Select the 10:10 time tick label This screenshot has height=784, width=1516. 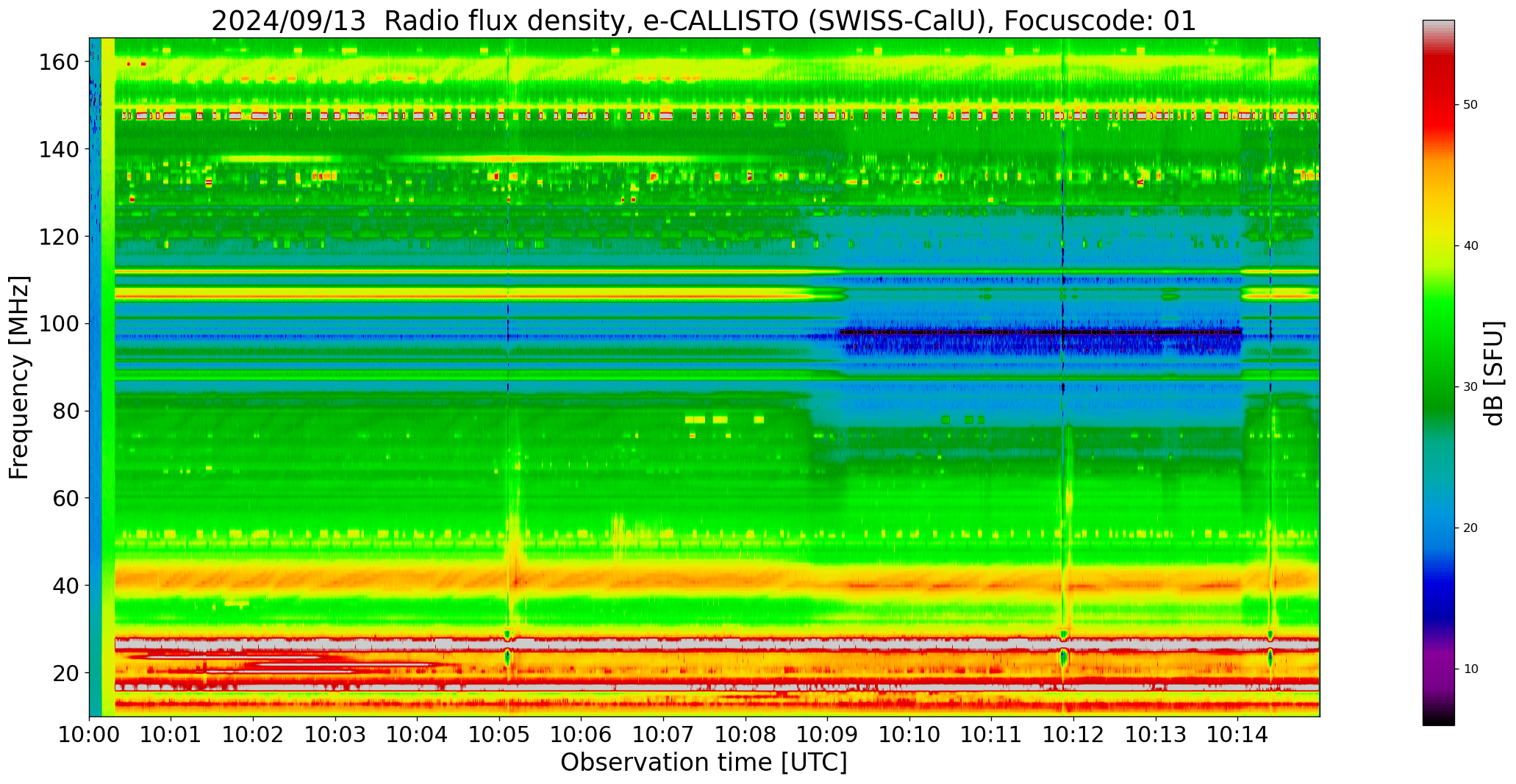909,735
